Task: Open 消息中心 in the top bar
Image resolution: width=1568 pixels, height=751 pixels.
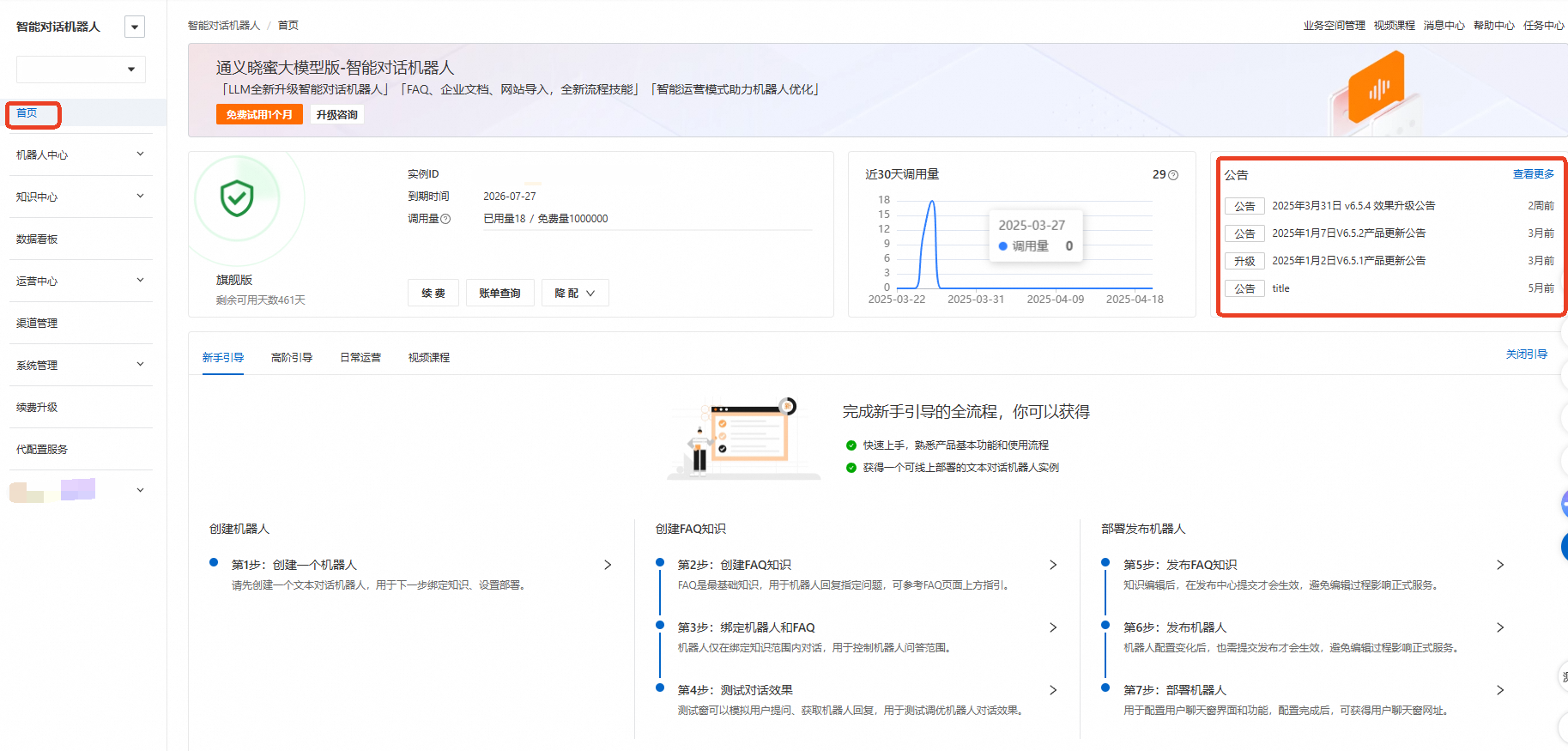Action: [1444, 26]
